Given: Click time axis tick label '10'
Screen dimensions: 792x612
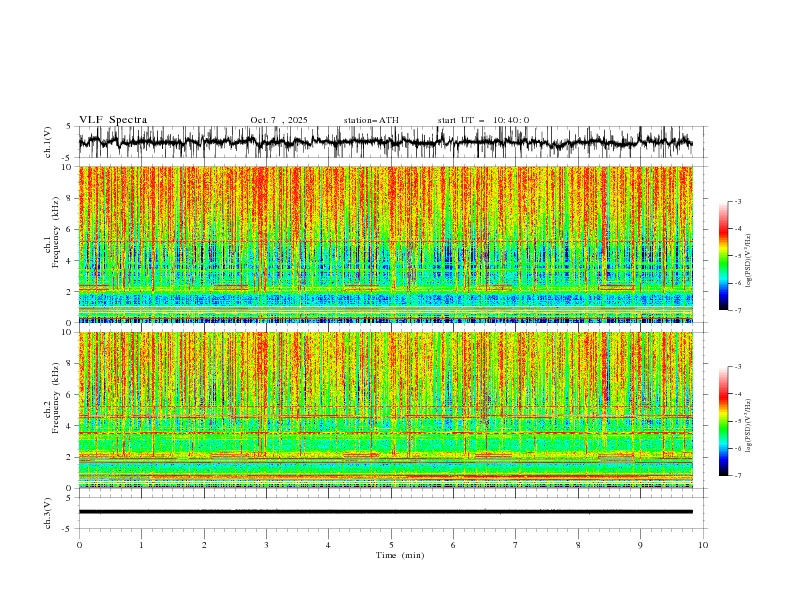Looking at the screenshot, I should coord(703,545).
